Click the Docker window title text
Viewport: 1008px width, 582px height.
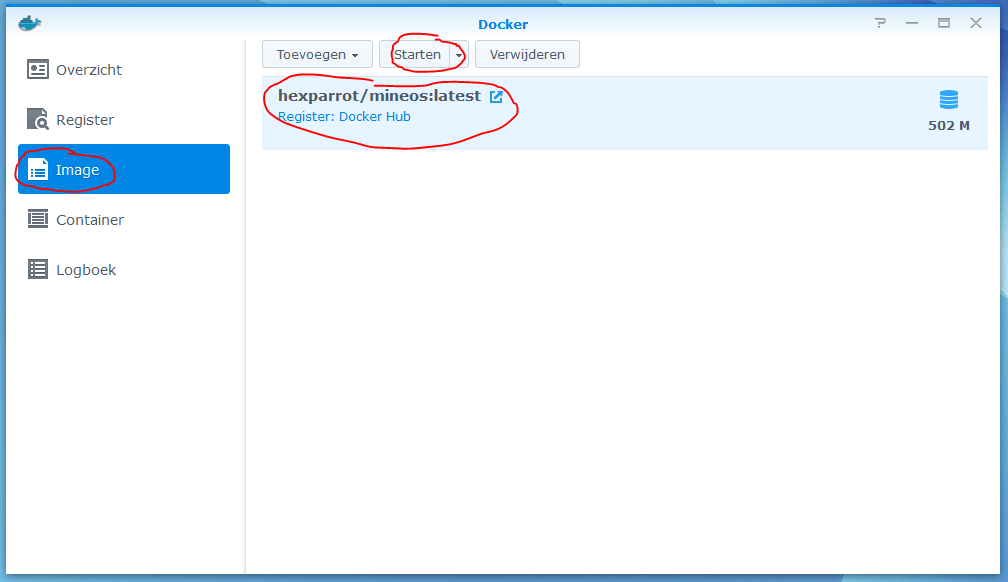point(503,24)
